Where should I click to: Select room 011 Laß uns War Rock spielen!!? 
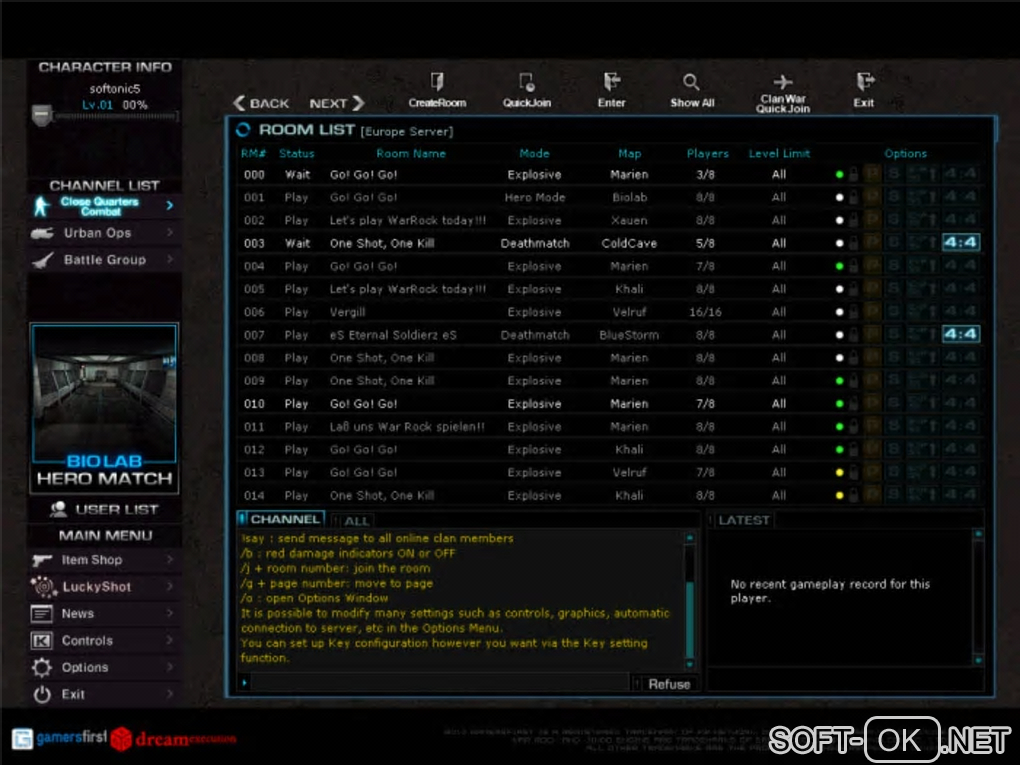pos(610,427)
